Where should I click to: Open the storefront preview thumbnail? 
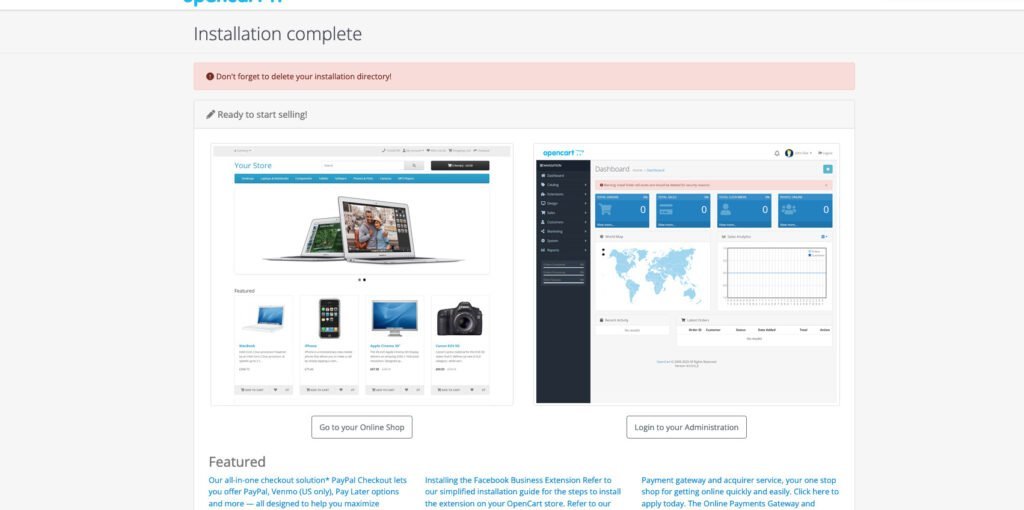pos(362,274)
